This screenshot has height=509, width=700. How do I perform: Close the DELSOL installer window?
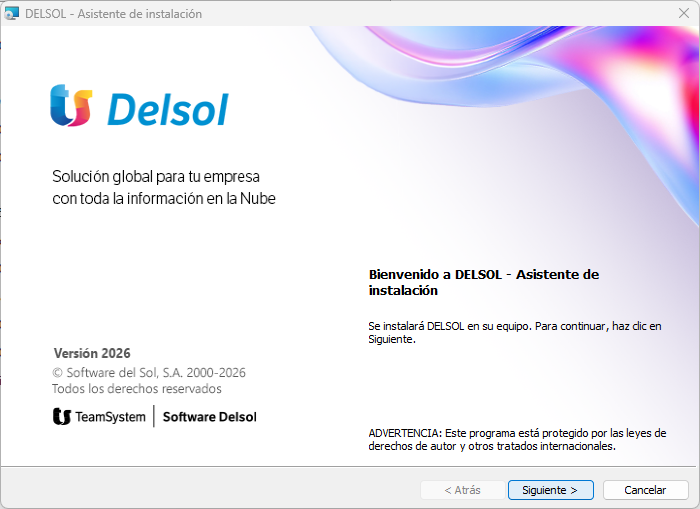(x=683, y=13)
